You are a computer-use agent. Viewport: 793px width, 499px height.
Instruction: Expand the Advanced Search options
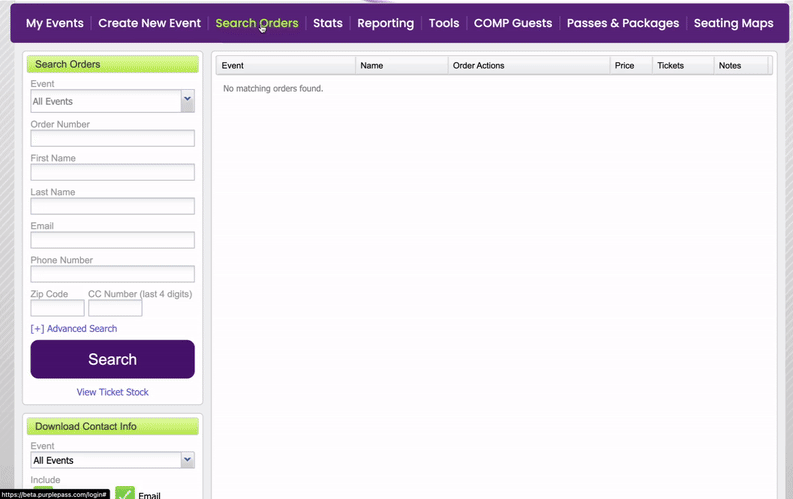click(74, 329)
